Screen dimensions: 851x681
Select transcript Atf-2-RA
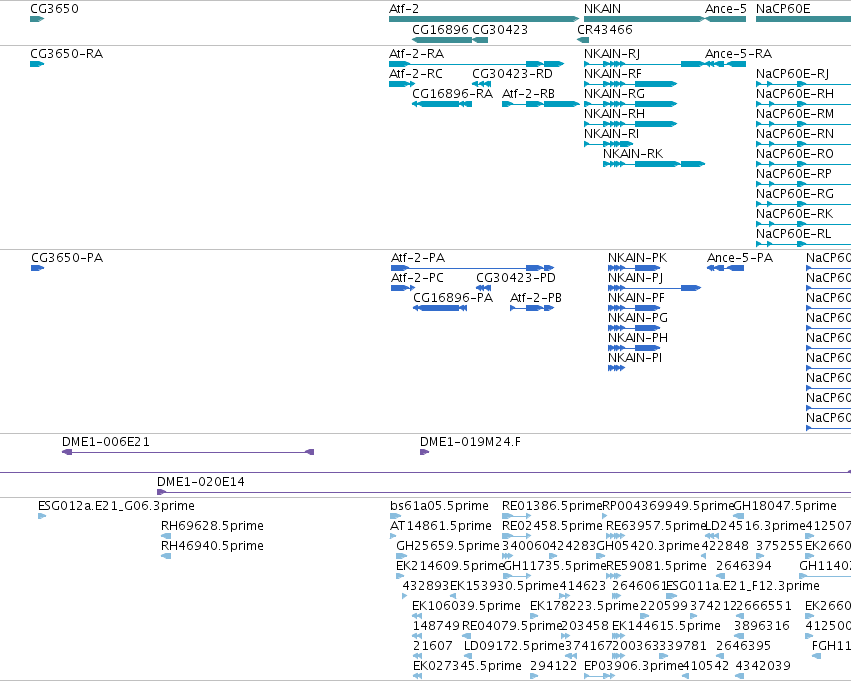(416, 53)
